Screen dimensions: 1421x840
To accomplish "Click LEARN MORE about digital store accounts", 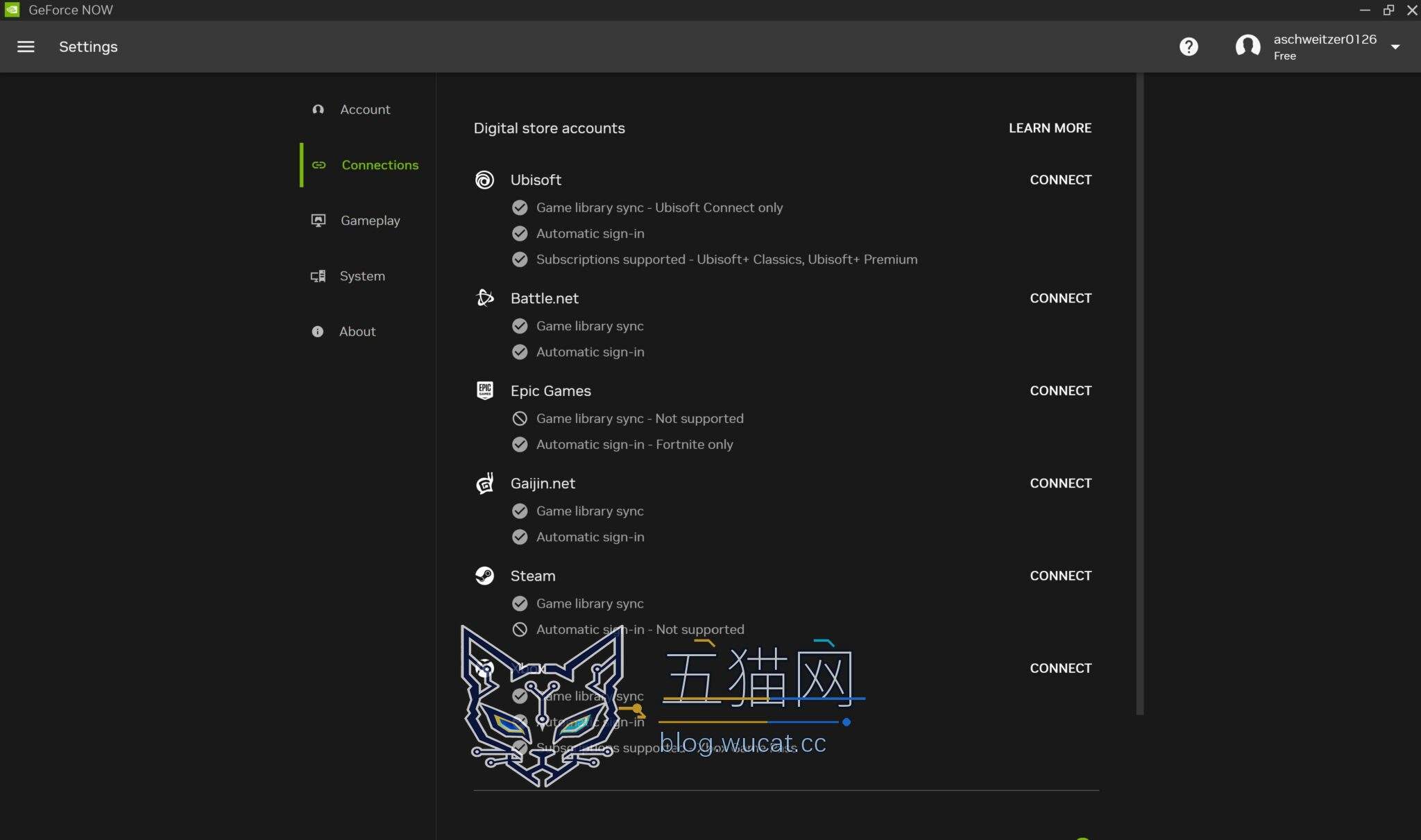I will tap(1050, 128).
